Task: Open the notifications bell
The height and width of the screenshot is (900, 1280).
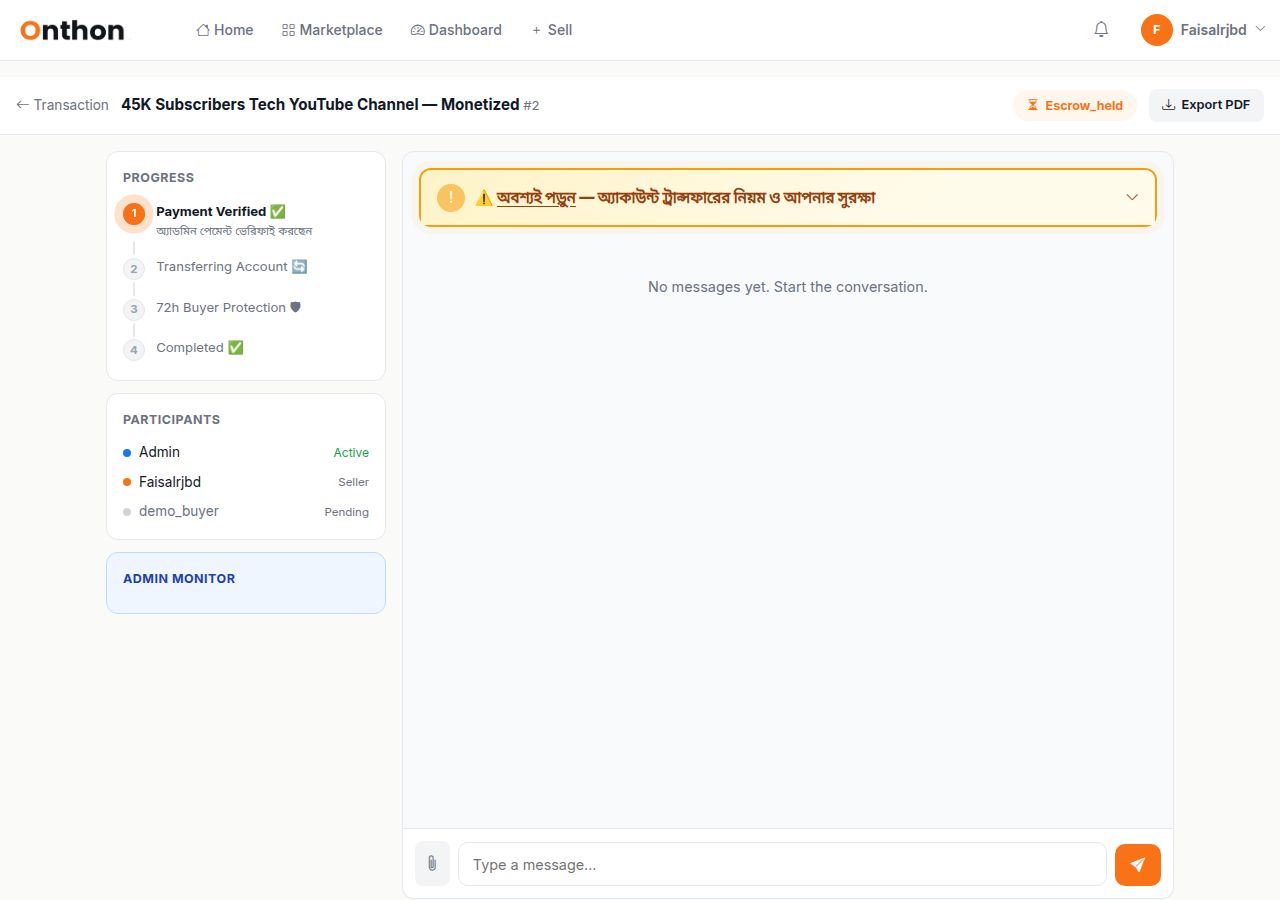Action: [1101, 30]
